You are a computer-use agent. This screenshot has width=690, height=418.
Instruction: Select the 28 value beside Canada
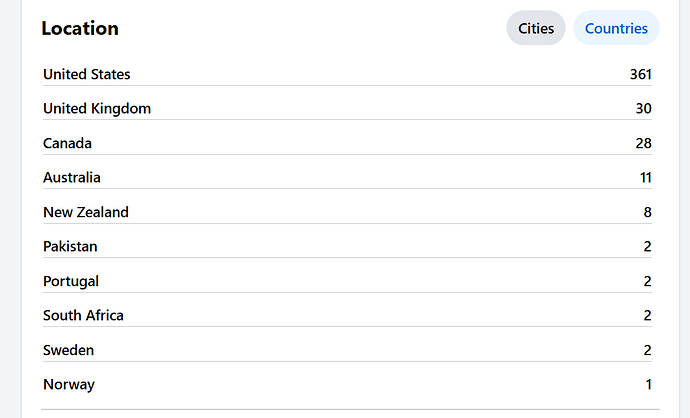pos(643,143)
